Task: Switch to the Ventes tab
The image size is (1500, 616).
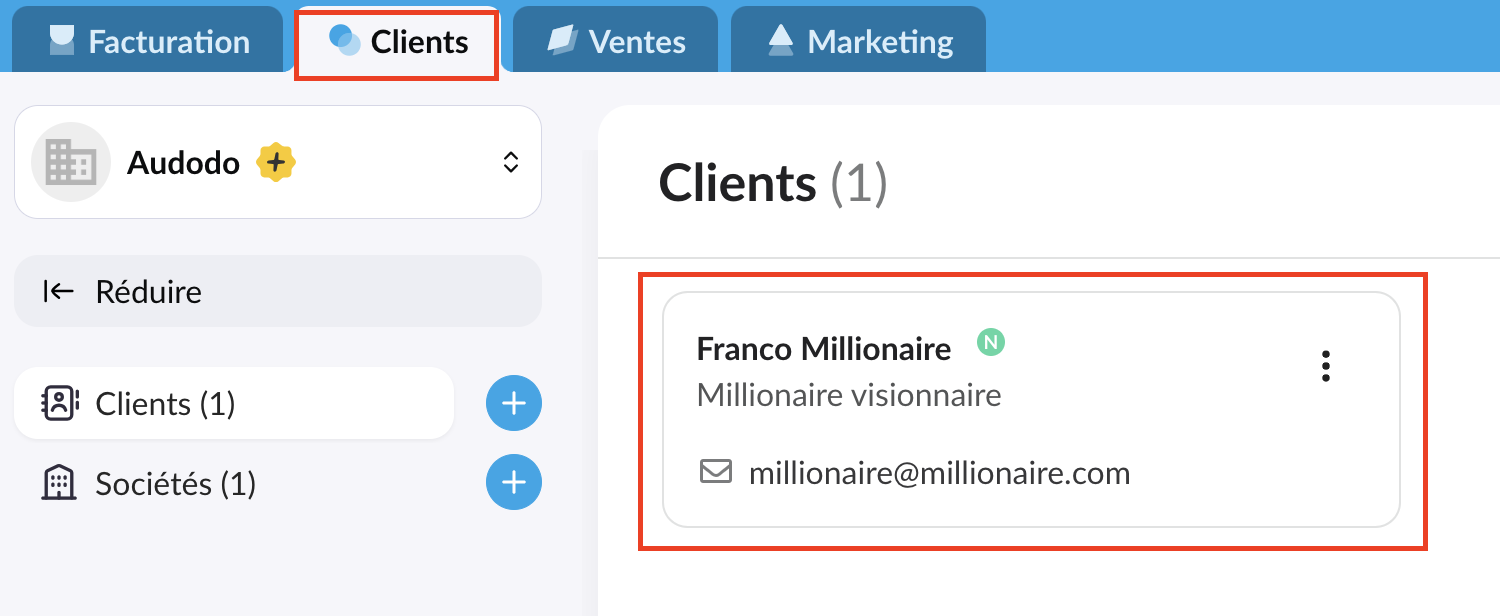Action: (x=617, y=41)
